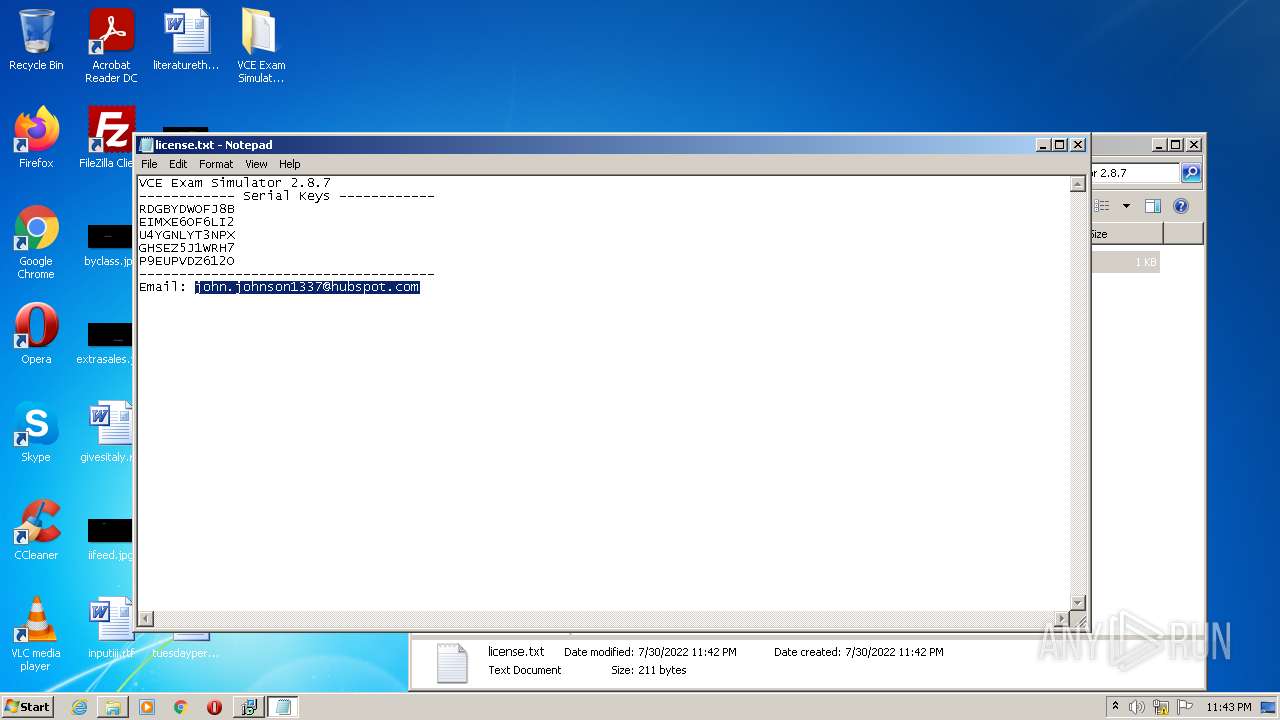Viewport: 1280px width, 720px height.
Task: Click the license.txt file thumbnail in details pane
Action: click(452, 662)
